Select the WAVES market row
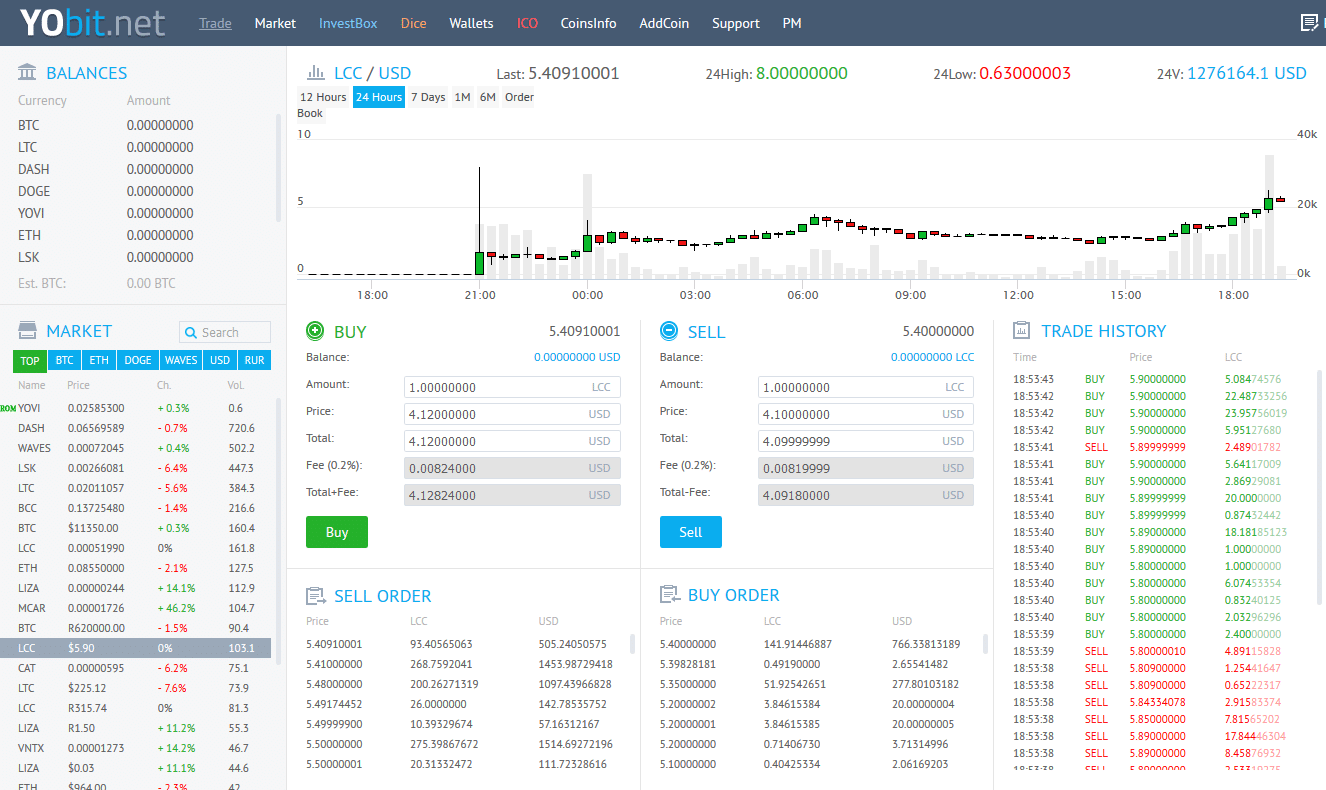 [x=136, y=448]
